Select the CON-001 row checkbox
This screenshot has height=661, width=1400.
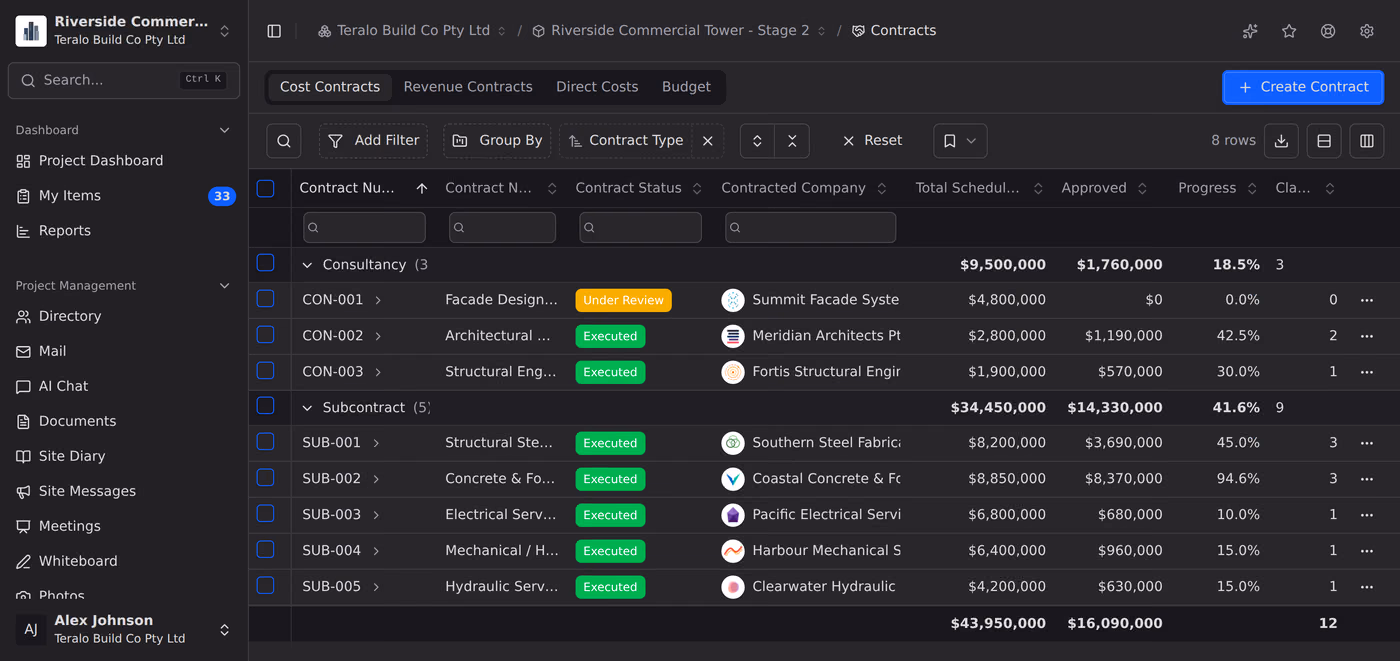(265, 298)
